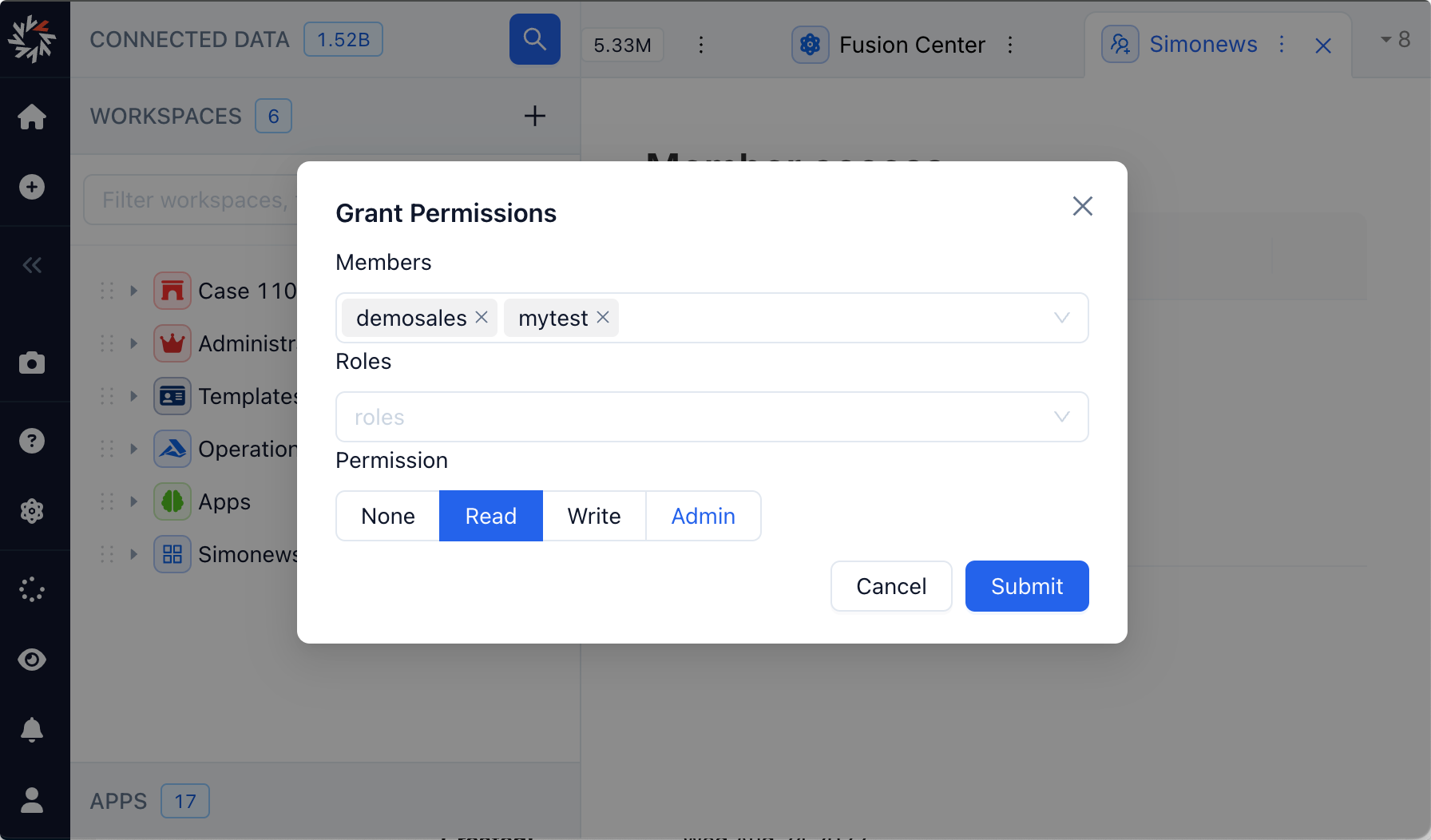
Task: Click the blue search button
Action: pos(534,39)
